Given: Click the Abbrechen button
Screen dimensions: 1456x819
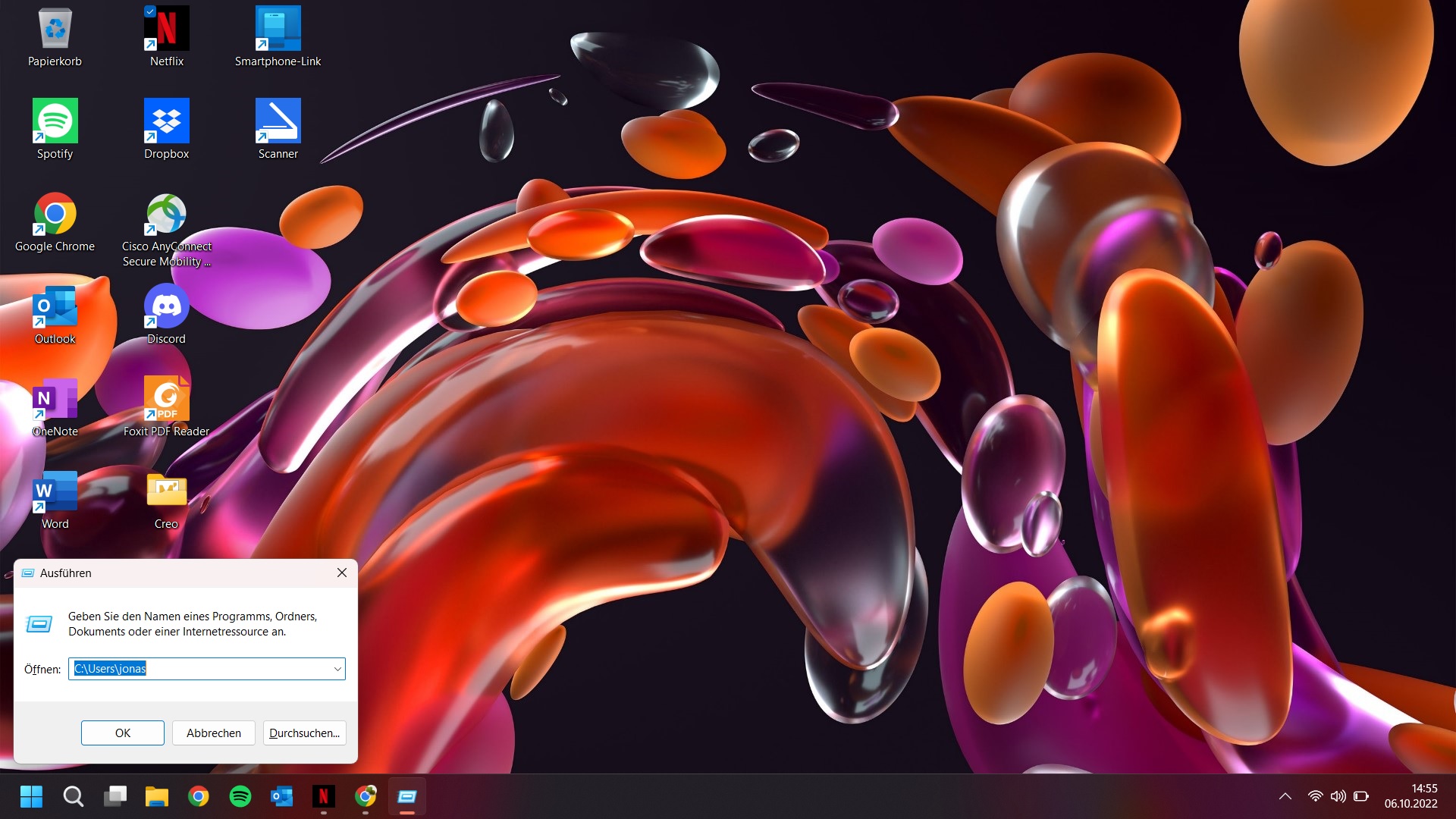Looking at the screenshot, I should click(214, 733).
